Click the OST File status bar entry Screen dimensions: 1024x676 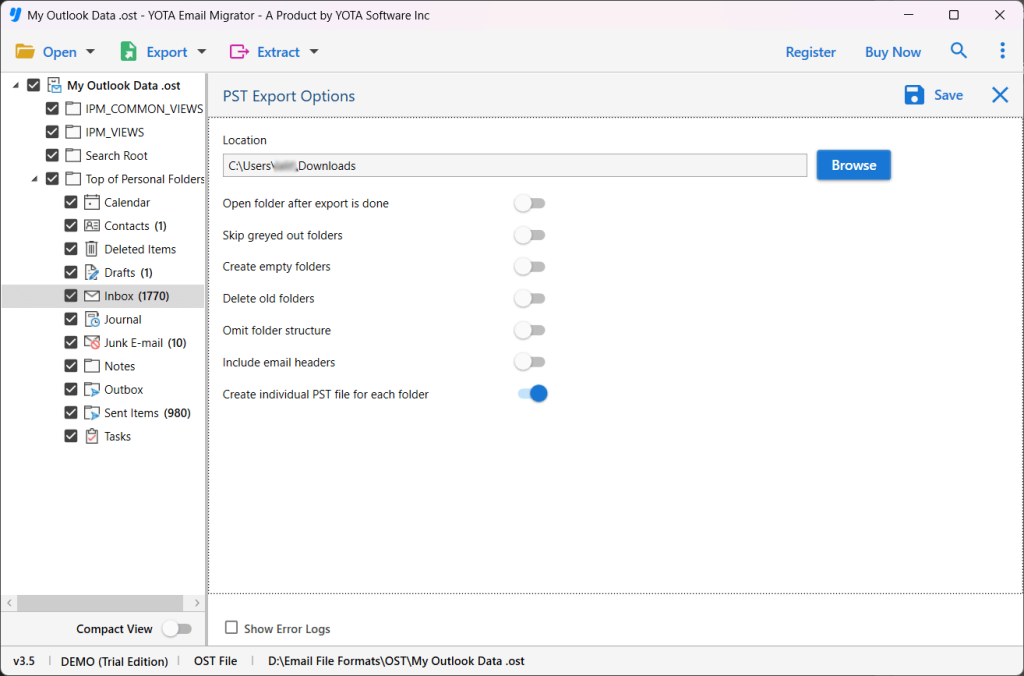click(216, 661)
